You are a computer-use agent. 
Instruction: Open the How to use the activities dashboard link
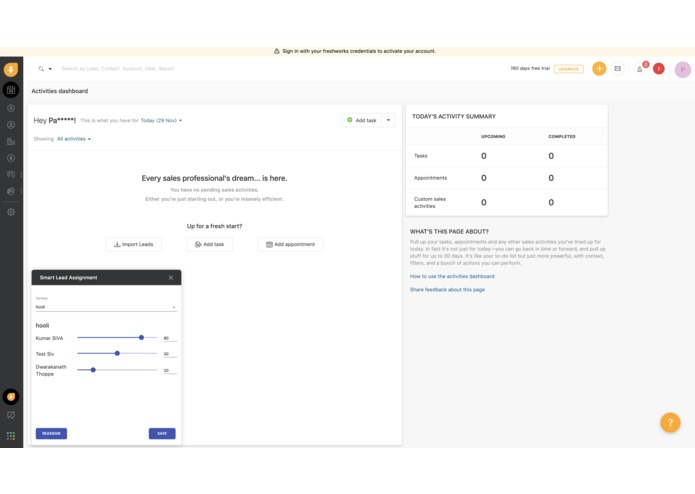tap(452, 276)
